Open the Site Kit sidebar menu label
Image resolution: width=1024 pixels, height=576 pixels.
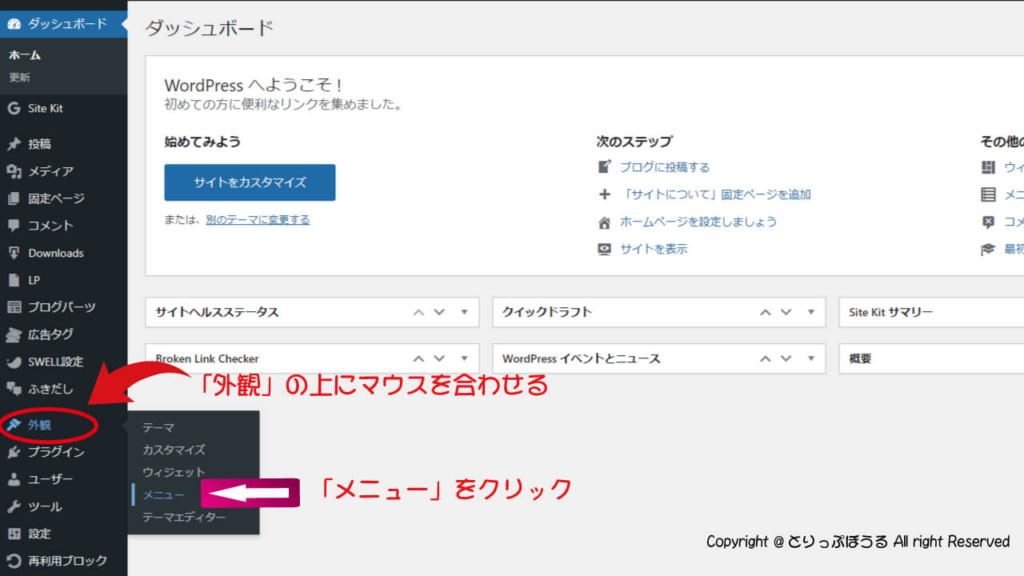point(45,108)
